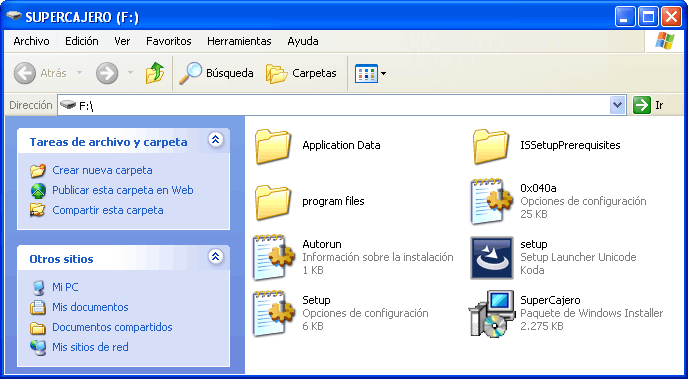Open the Herramientas menu
The image size is (688, 379).
click(239, 41)
